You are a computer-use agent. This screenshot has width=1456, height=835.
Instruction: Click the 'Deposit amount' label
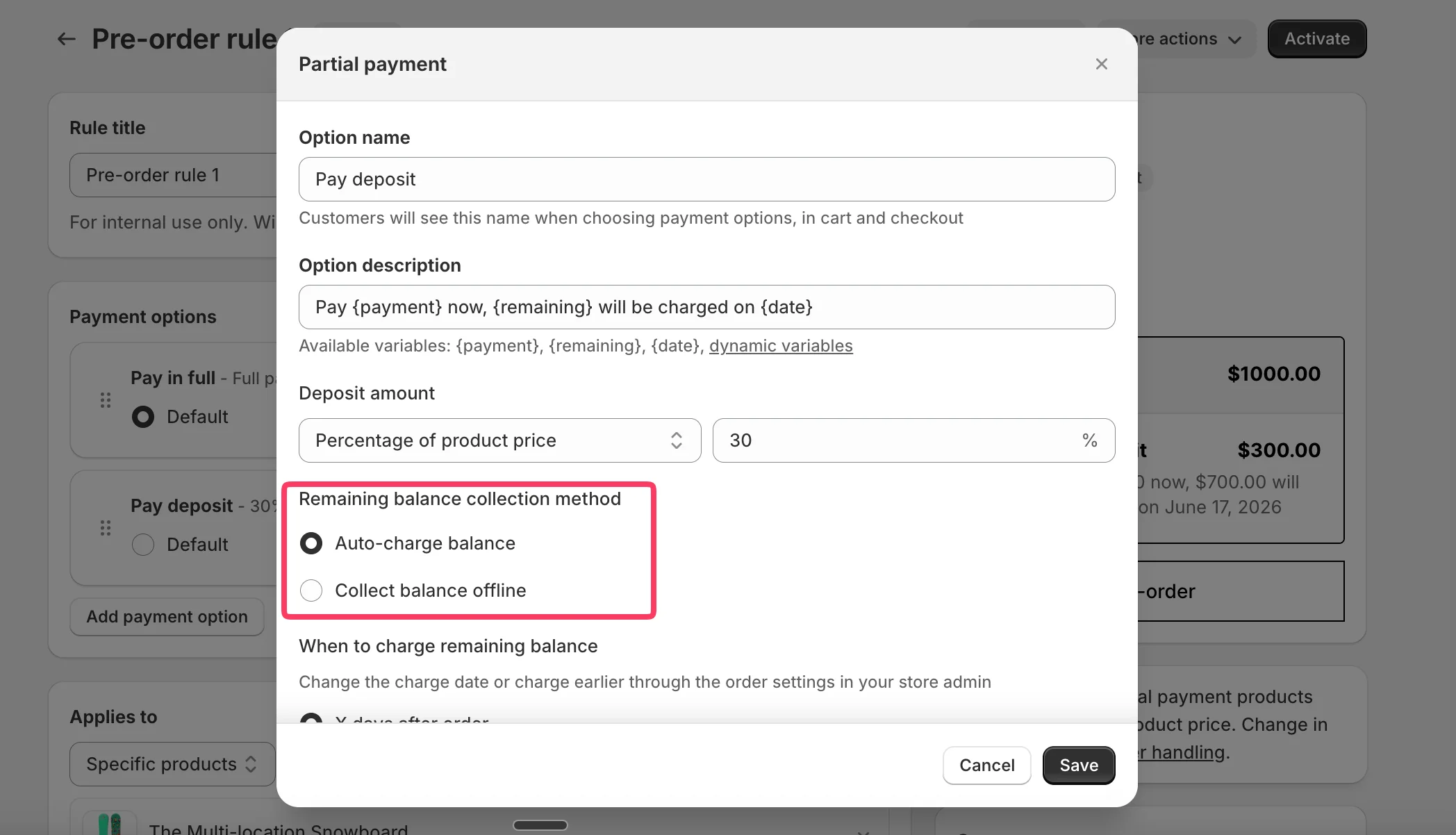tap(367, 393)
